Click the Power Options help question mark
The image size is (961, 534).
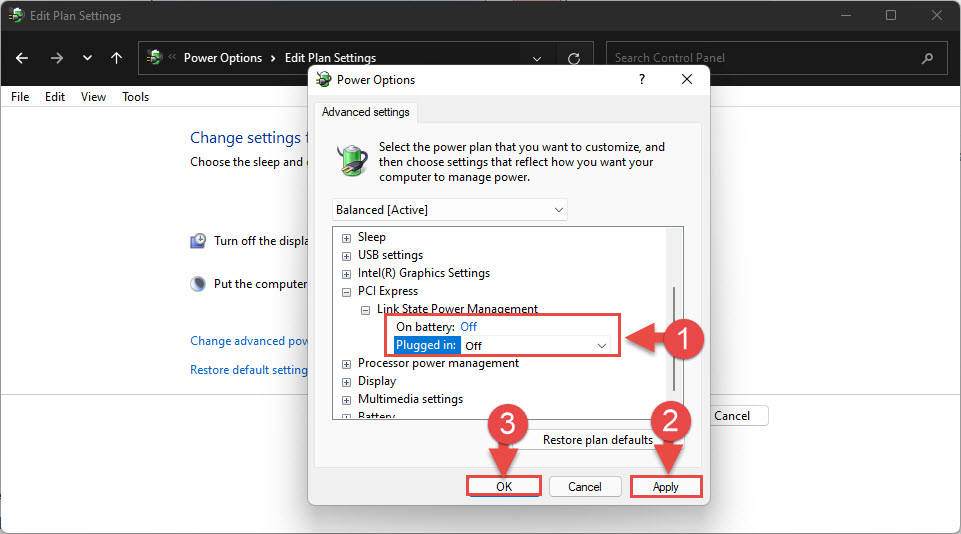pyautogui.click(x=642, y=79)
